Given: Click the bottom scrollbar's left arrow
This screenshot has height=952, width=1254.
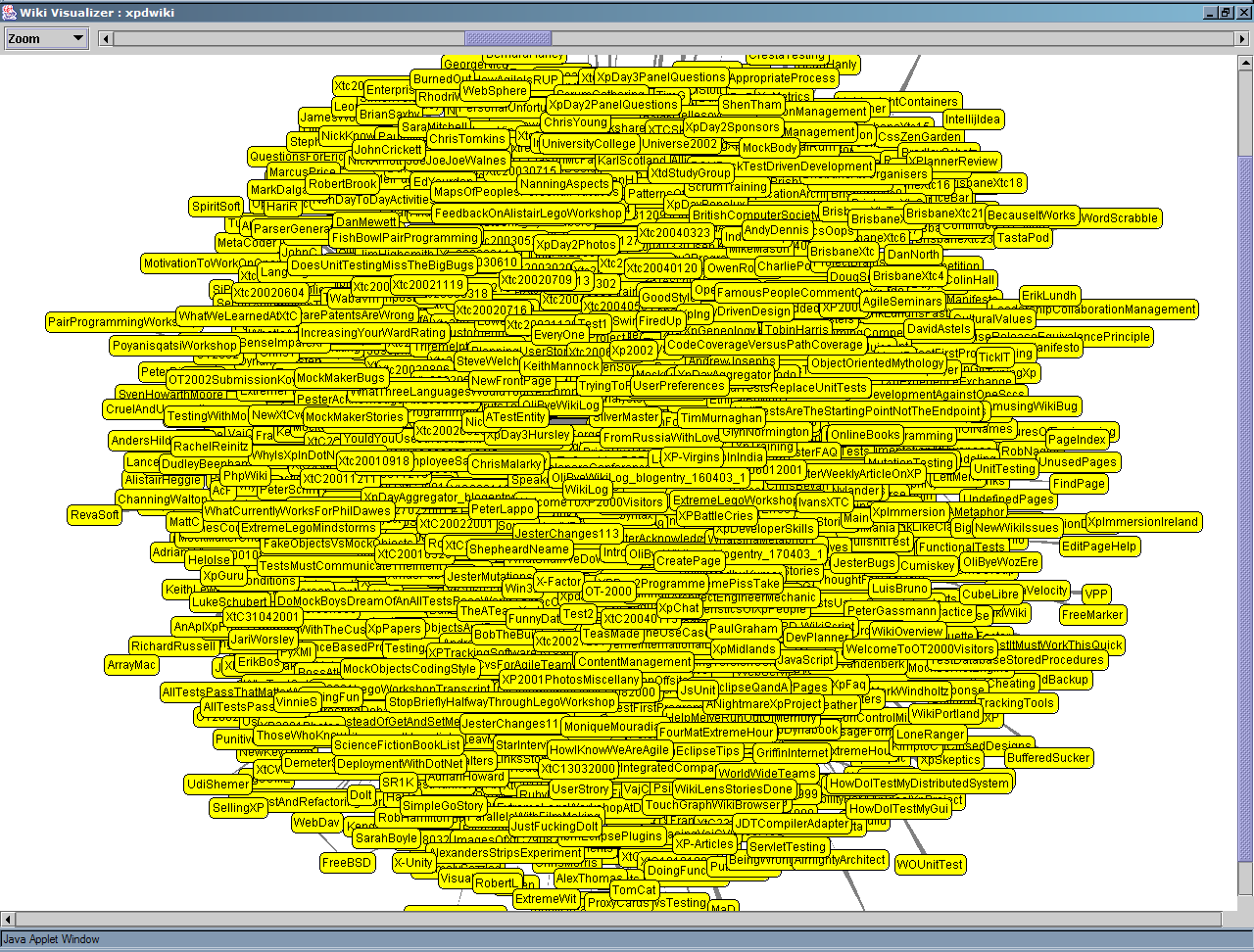Looking at the screenshot, I should (x=8, y=920).
